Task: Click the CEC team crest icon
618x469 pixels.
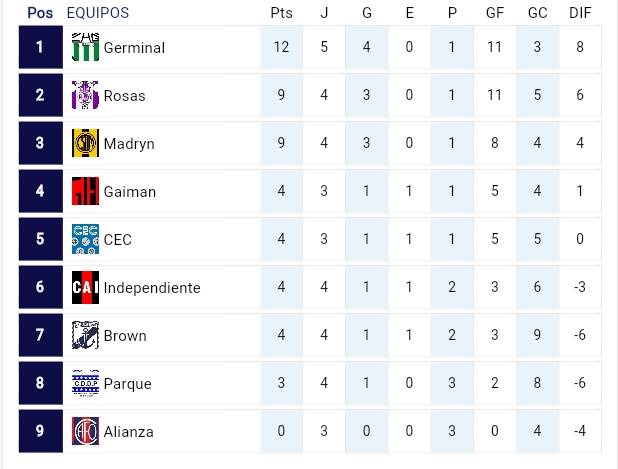Action: [85, 239]
